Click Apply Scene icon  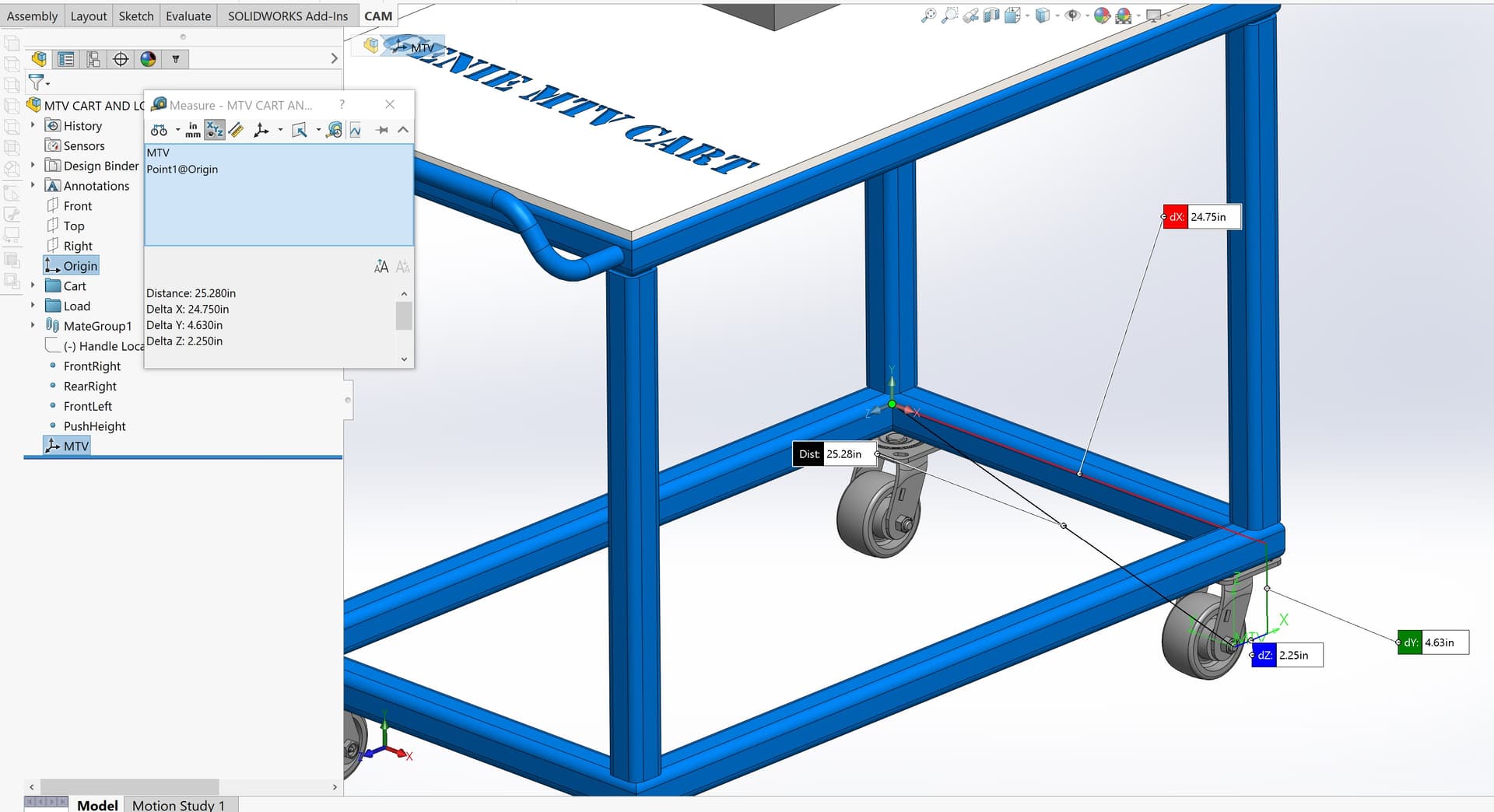1123,16
